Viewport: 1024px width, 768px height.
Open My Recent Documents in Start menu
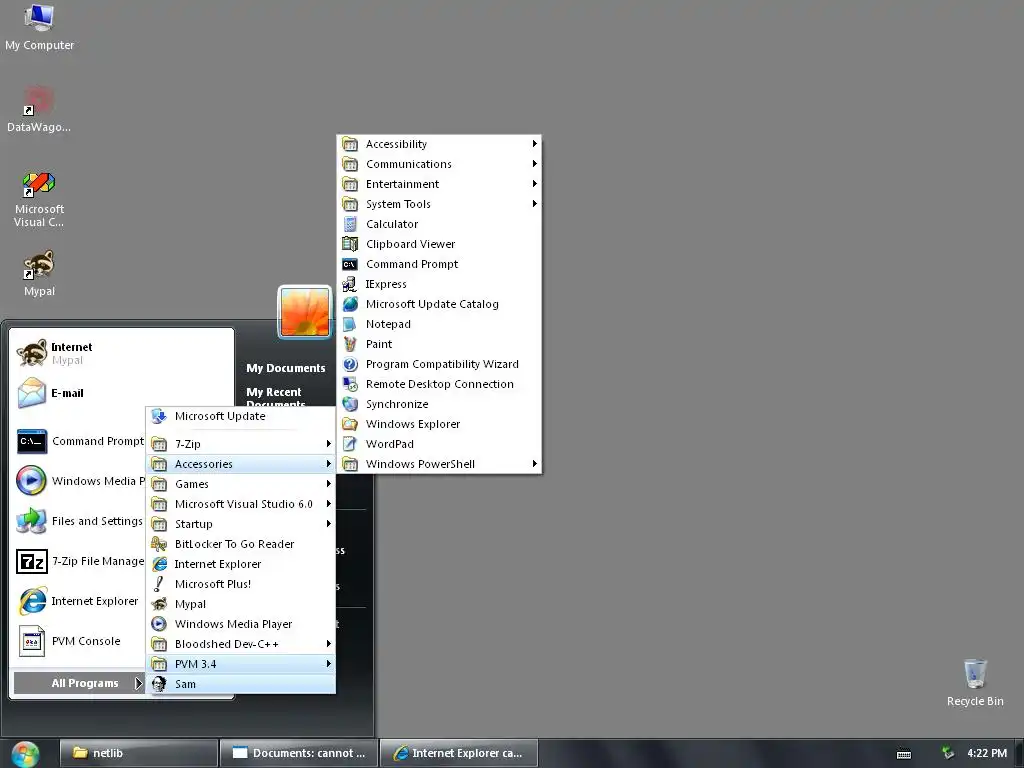pyautogui.click(x=275, y=397)
